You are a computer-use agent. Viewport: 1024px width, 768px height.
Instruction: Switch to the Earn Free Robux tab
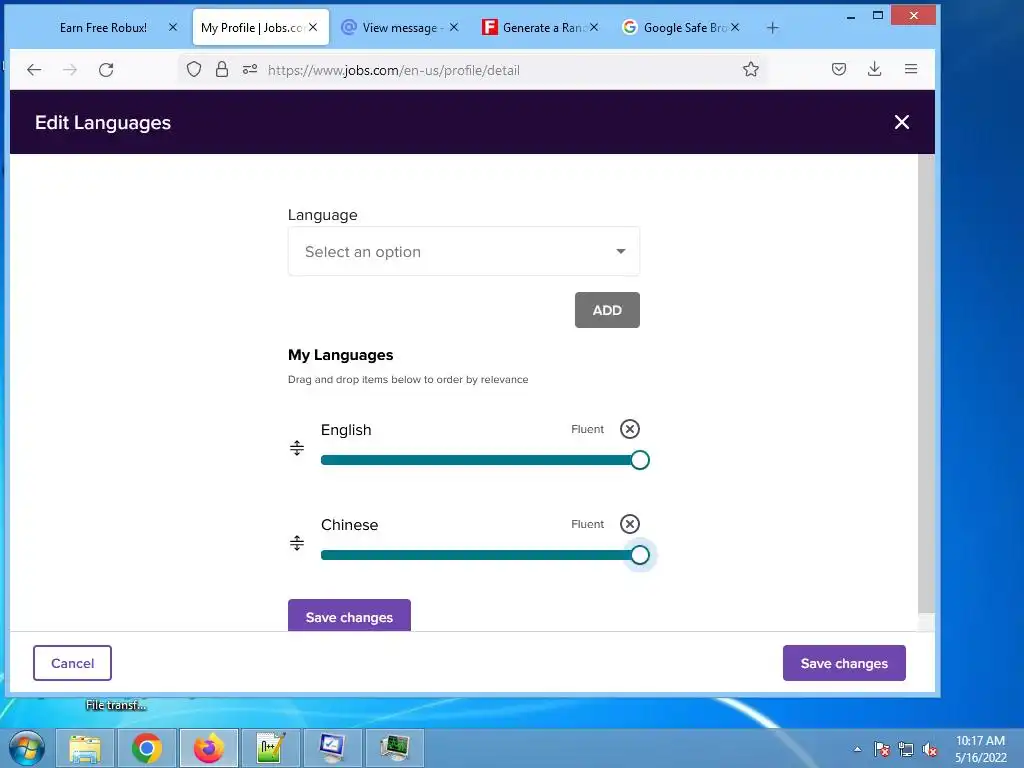pyautogui.click(x=103, y=27)
